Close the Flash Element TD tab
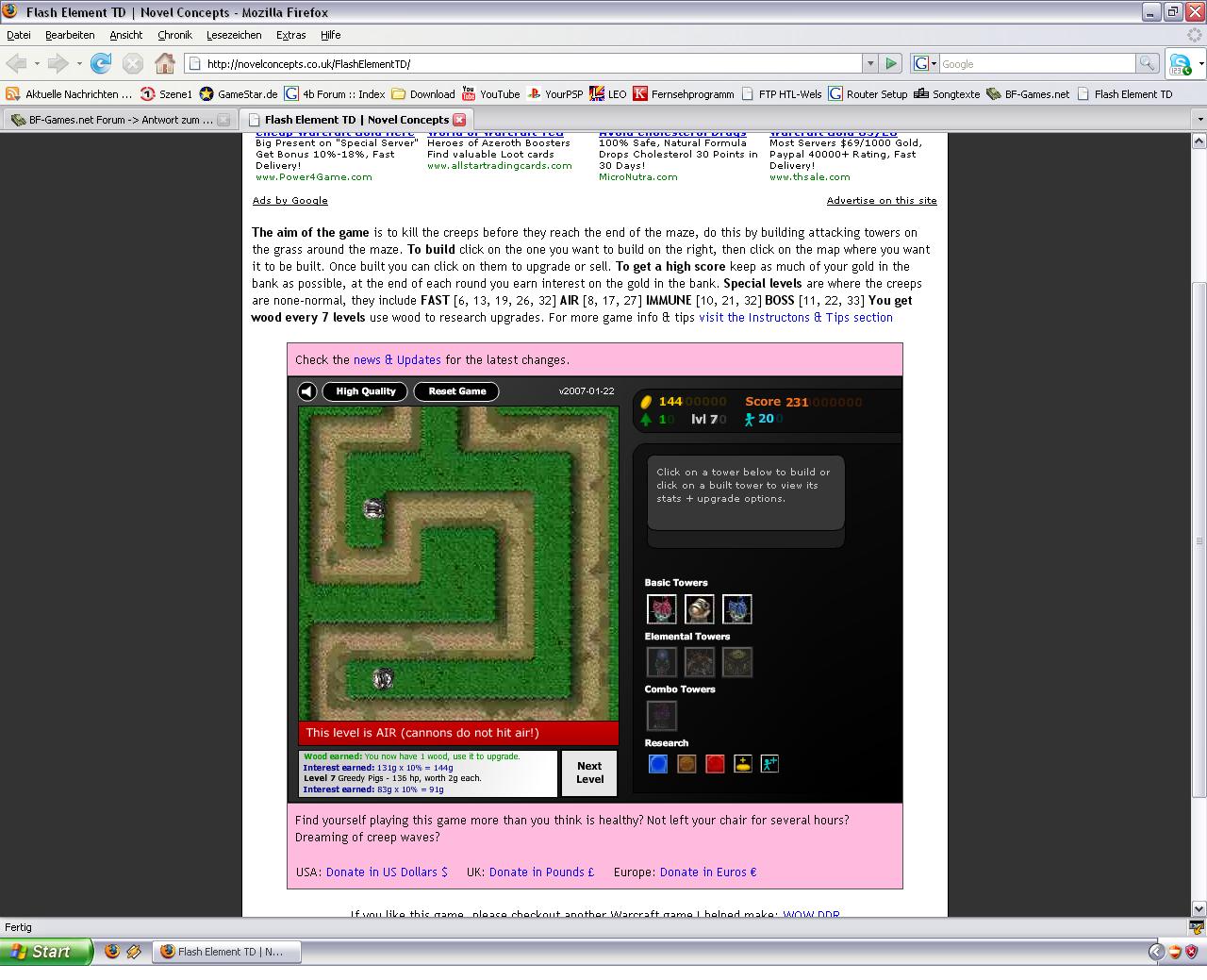The image size is (1207, 980). (x=459, y=120)
